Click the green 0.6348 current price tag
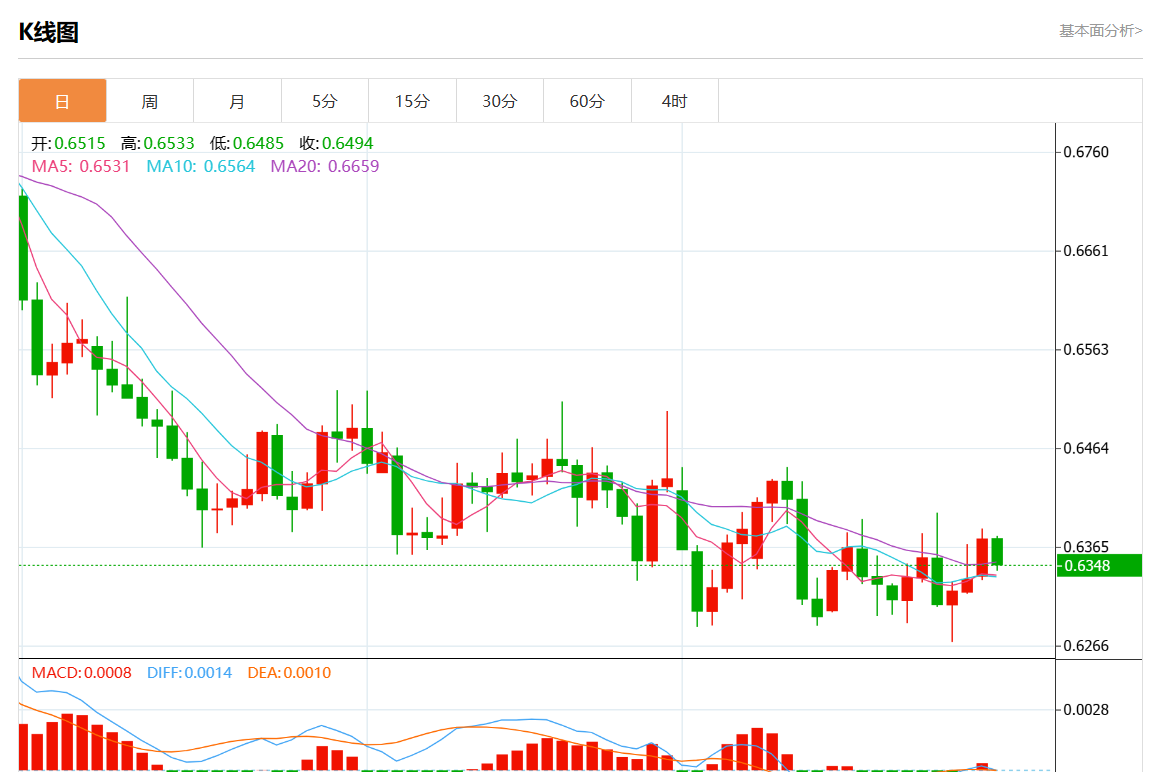This screenshot has height=772, width=1157. pos(1099,565)
